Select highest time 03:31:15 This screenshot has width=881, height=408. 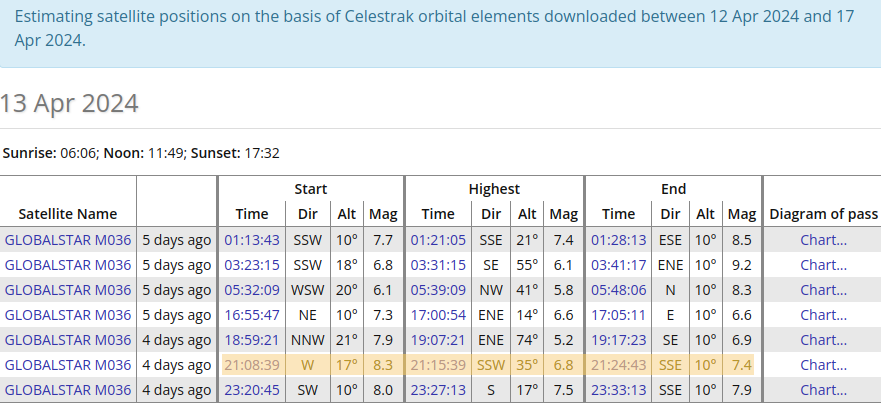438,265
